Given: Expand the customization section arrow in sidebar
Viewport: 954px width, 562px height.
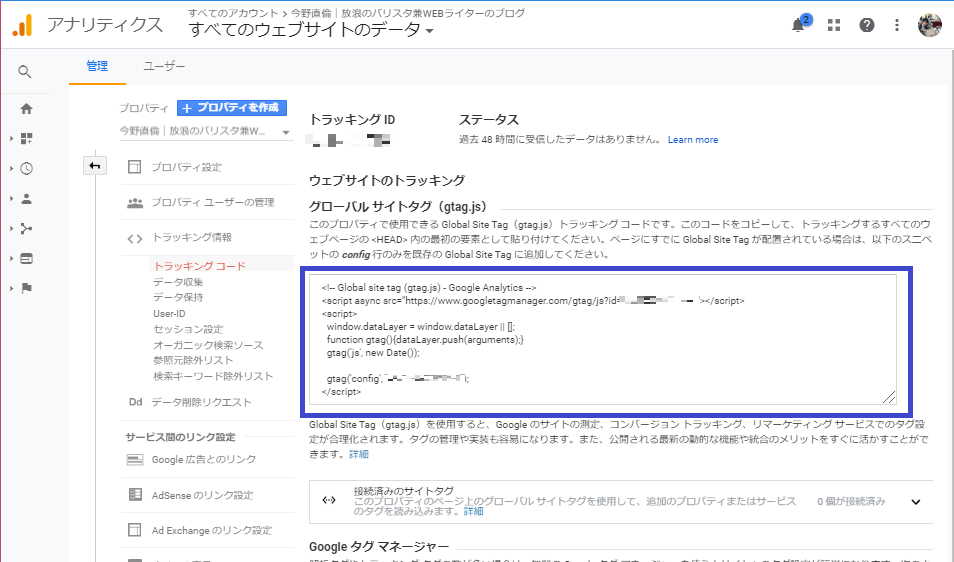Looking at the screenshot, I should pyautogui.click(x=11, y=139).
